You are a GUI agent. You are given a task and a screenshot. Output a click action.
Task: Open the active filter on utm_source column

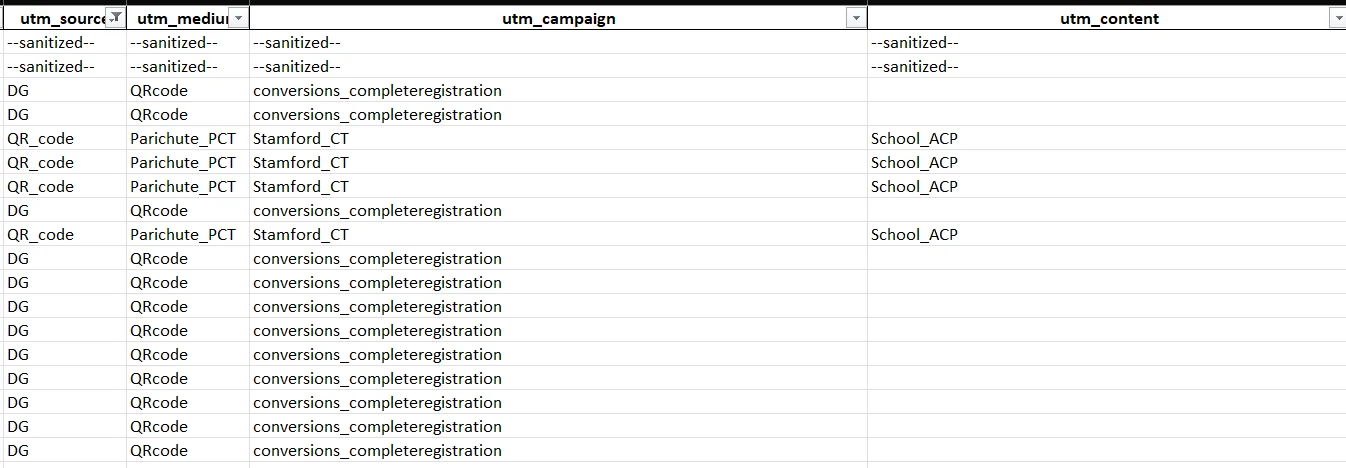pyautogui.click(x=116, y=18)
